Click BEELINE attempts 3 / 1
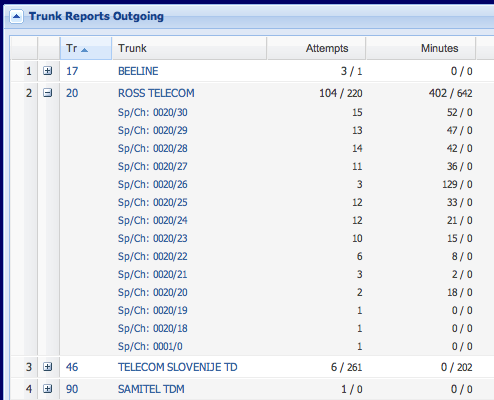 pyautogui.click(x=351, y=71)
